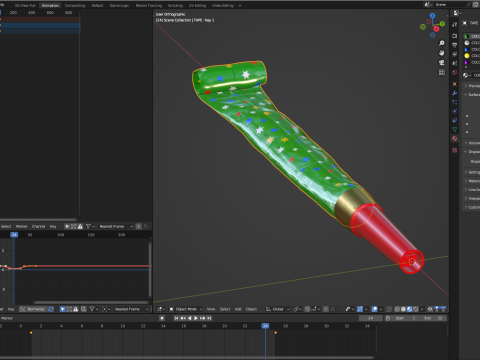Jump to the first frame in playback controls

point(176,318)
